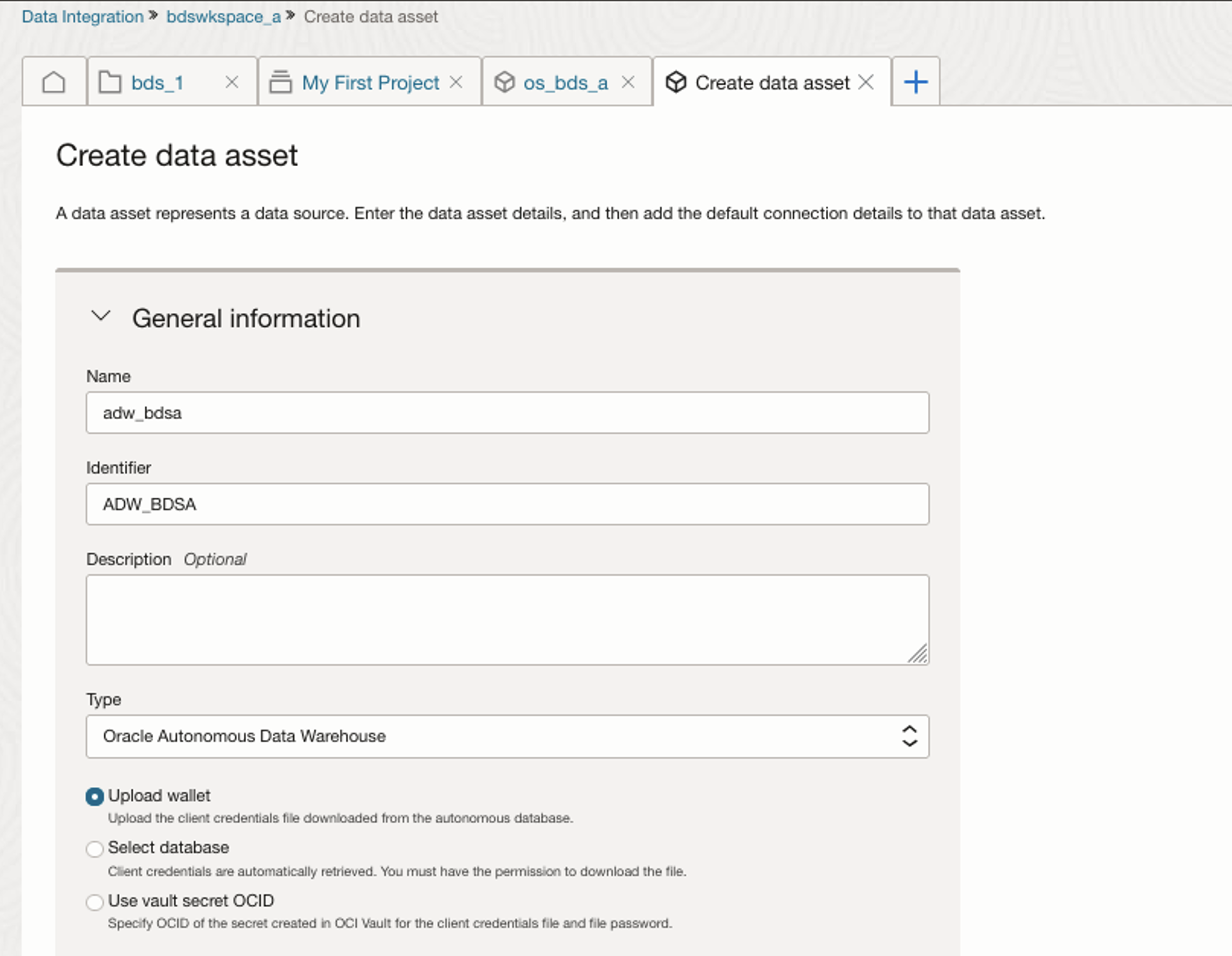Close the My First Project tab
The width and height of the screenshot is (1232, 956).
[x=456, y=82]
